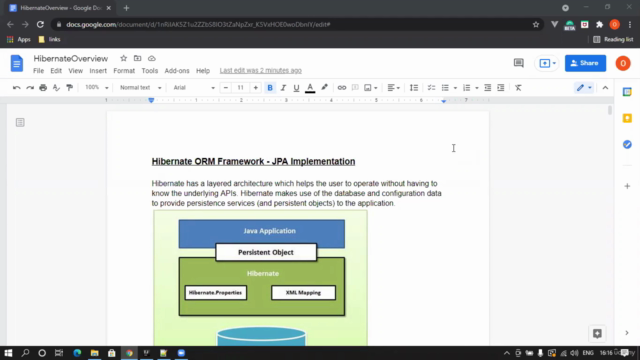Open the Arial font dropdown
This screenshot has width=640, height=360.
194,87
